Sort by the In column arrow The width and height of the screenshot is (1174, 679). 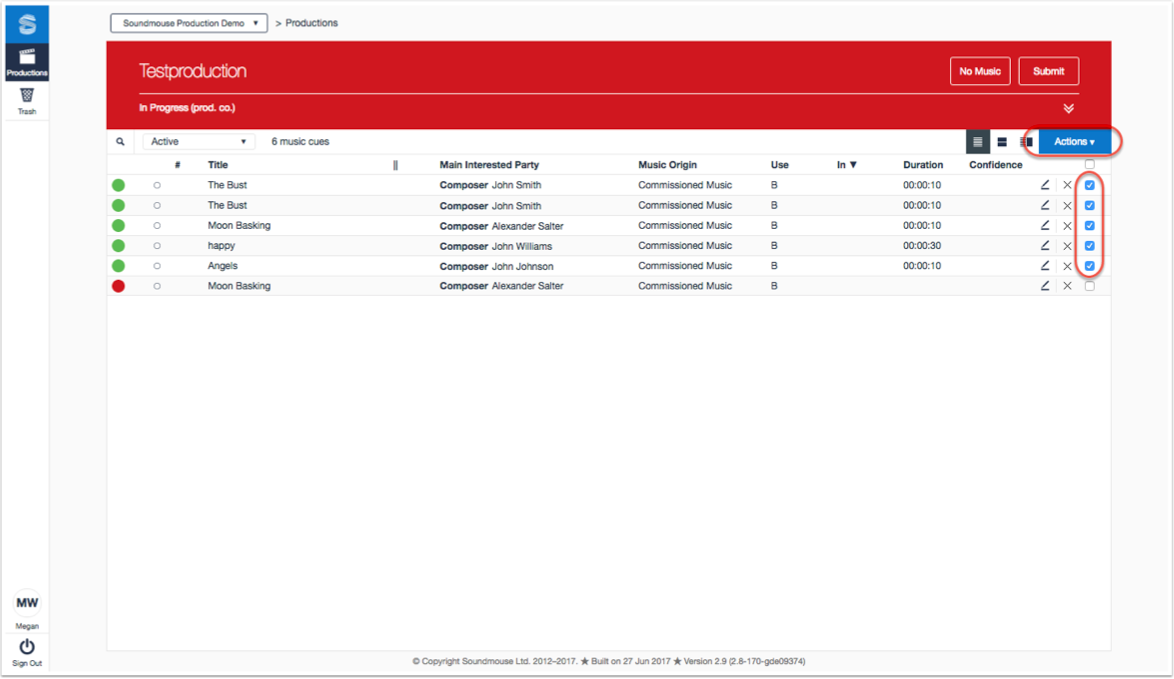[853, 165]
